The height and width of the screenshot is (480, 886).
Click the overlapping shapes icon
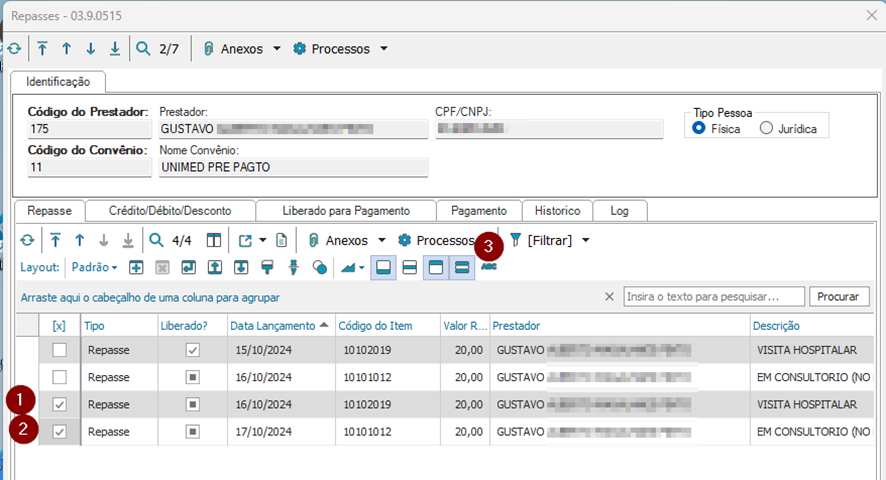pyautogui.click(x=320, y=267)
